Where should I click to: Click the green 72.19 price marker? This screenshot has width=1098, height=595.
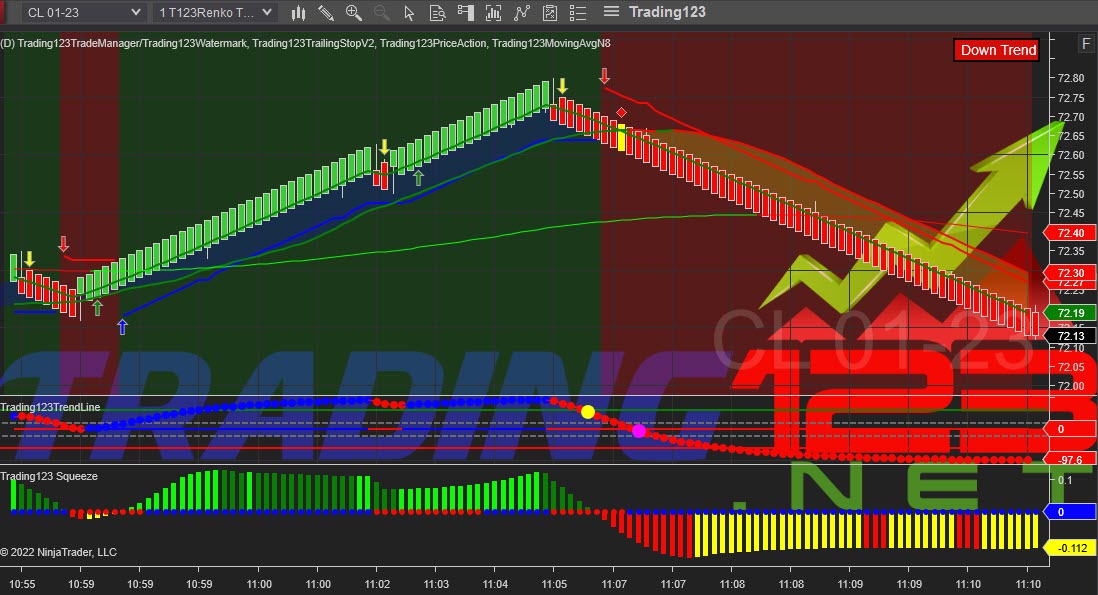[1070, 313]
